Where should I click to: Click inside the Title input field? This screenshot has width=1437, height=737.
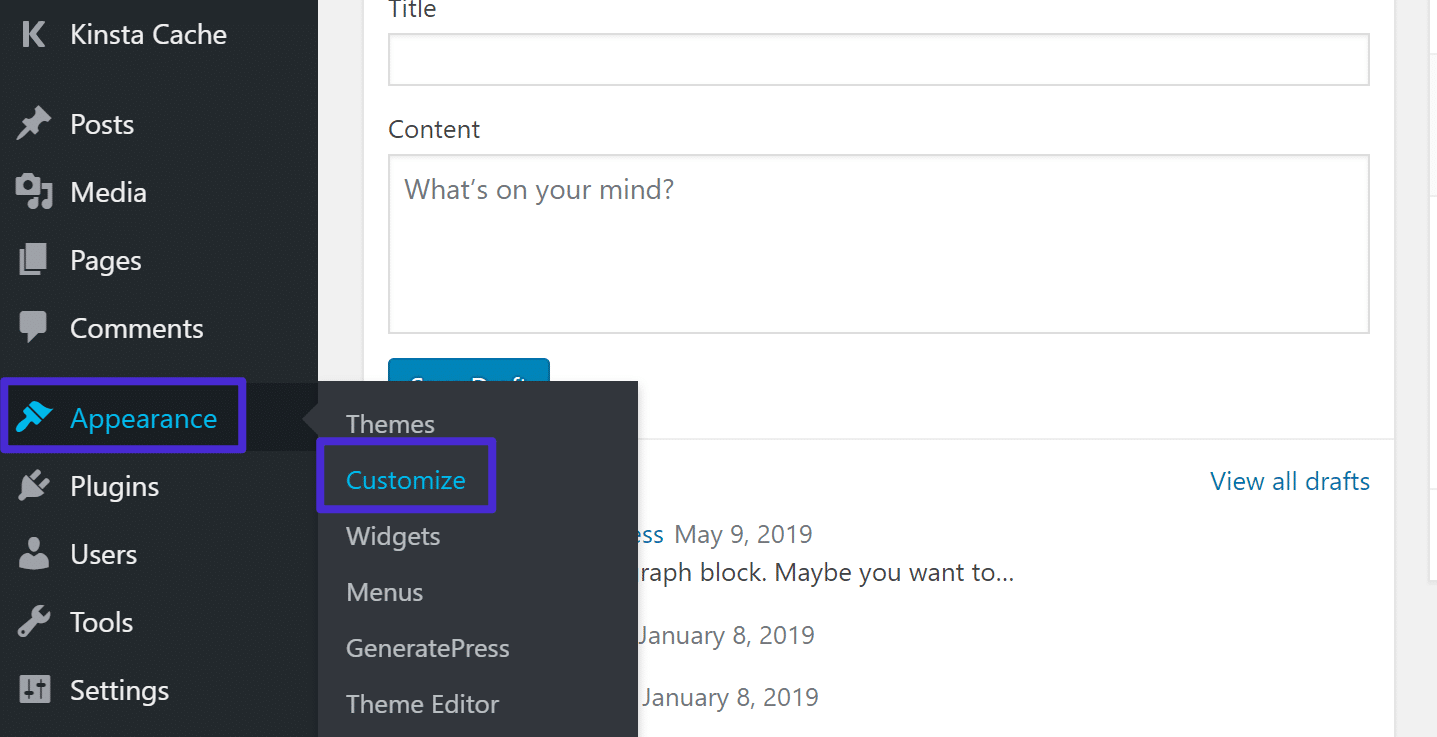click(x=878, y=59)
